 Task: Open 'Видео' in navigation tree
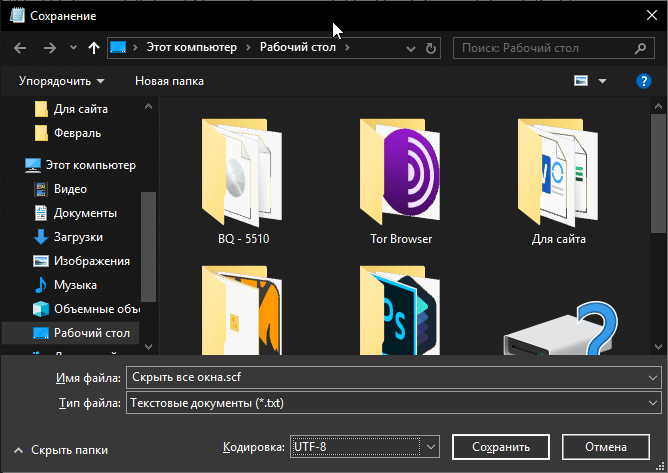click(x=70, y=189)
